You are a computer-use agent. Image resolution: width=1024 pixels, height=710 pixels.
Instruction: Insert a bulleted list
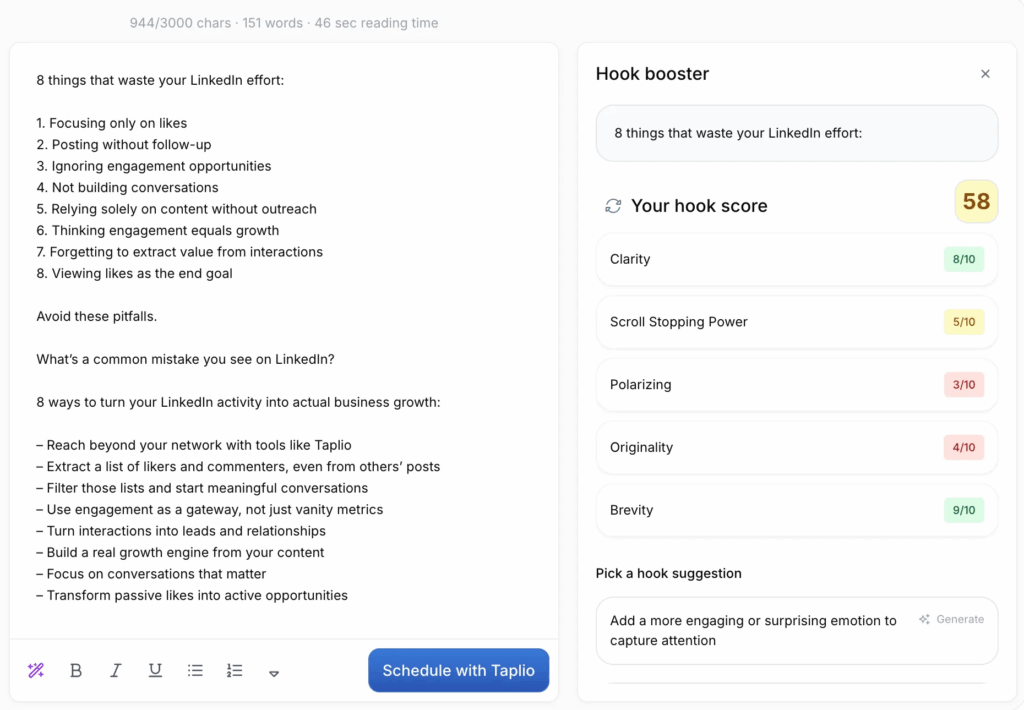point(195,671)
